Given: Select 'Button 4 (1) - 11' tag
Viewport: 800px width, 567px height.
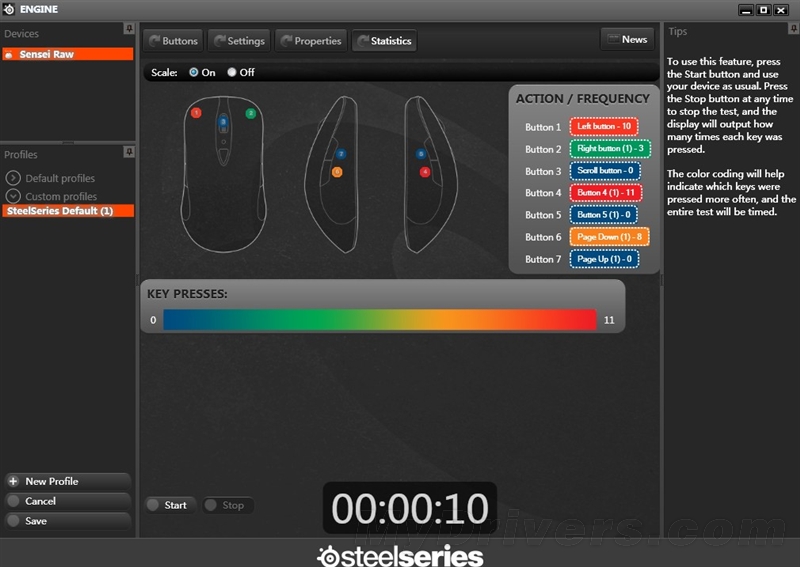Looking at the screenshot, I should [606, 192].
